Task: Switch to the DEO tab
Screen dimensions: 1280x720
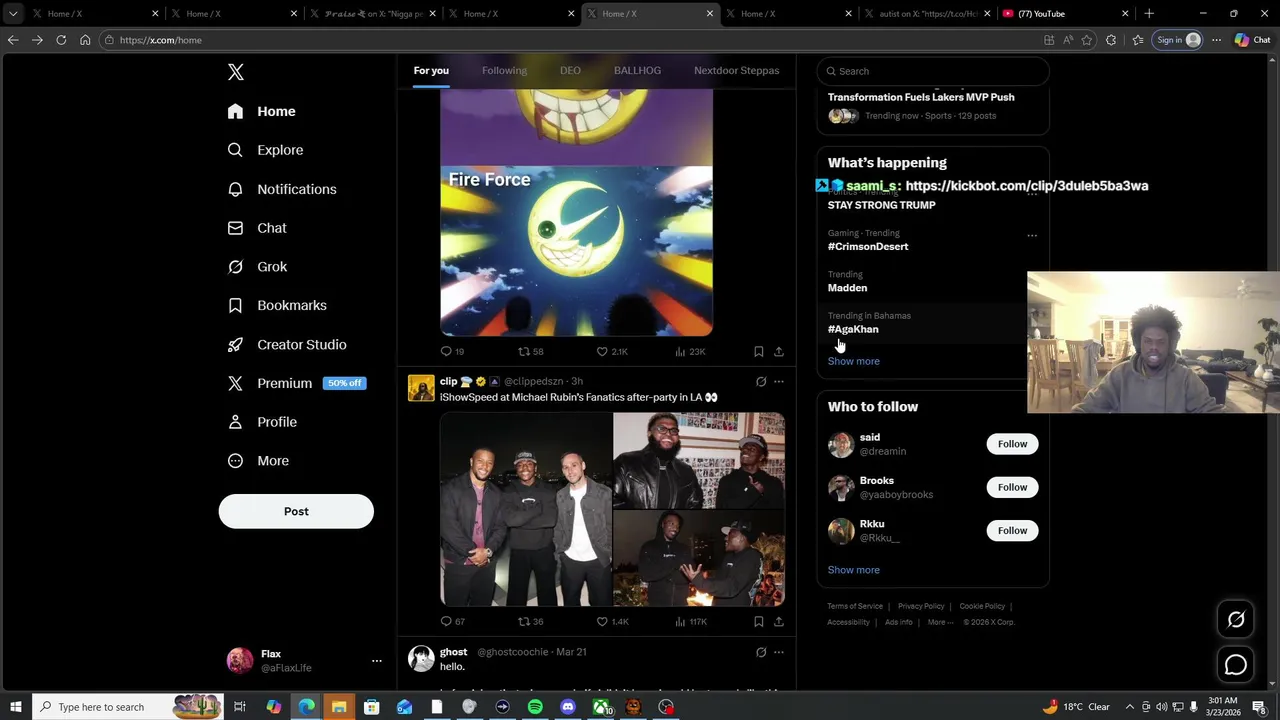Action: [570, 71]
